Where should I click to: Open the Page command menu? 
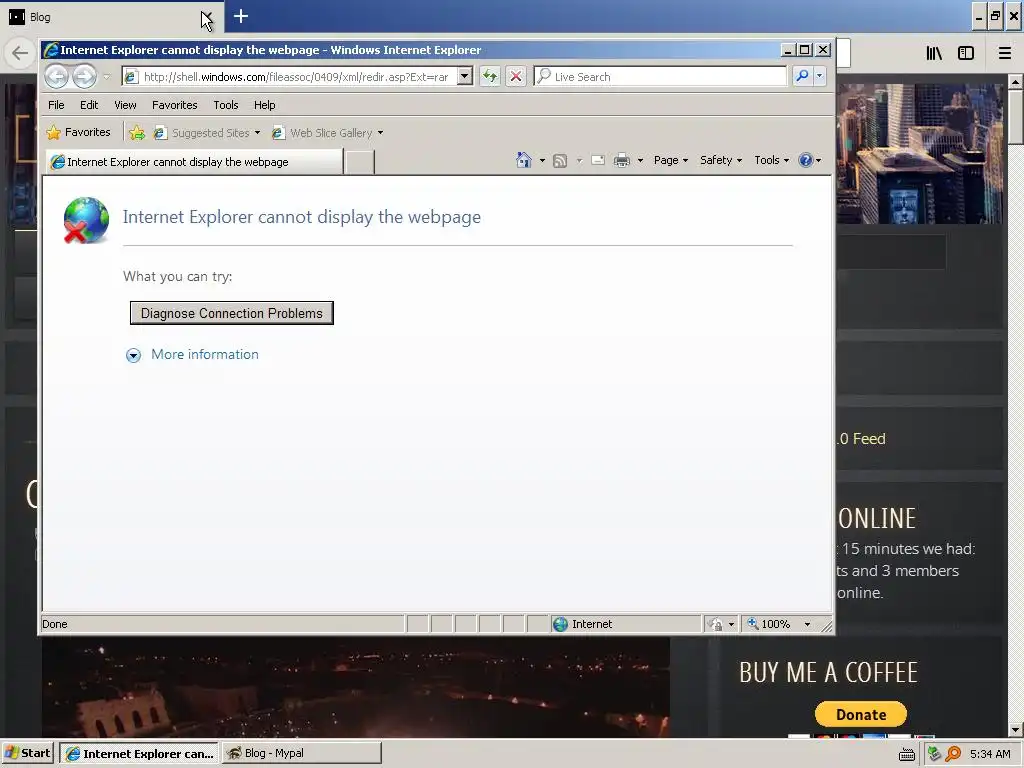[x=671, y=161]
